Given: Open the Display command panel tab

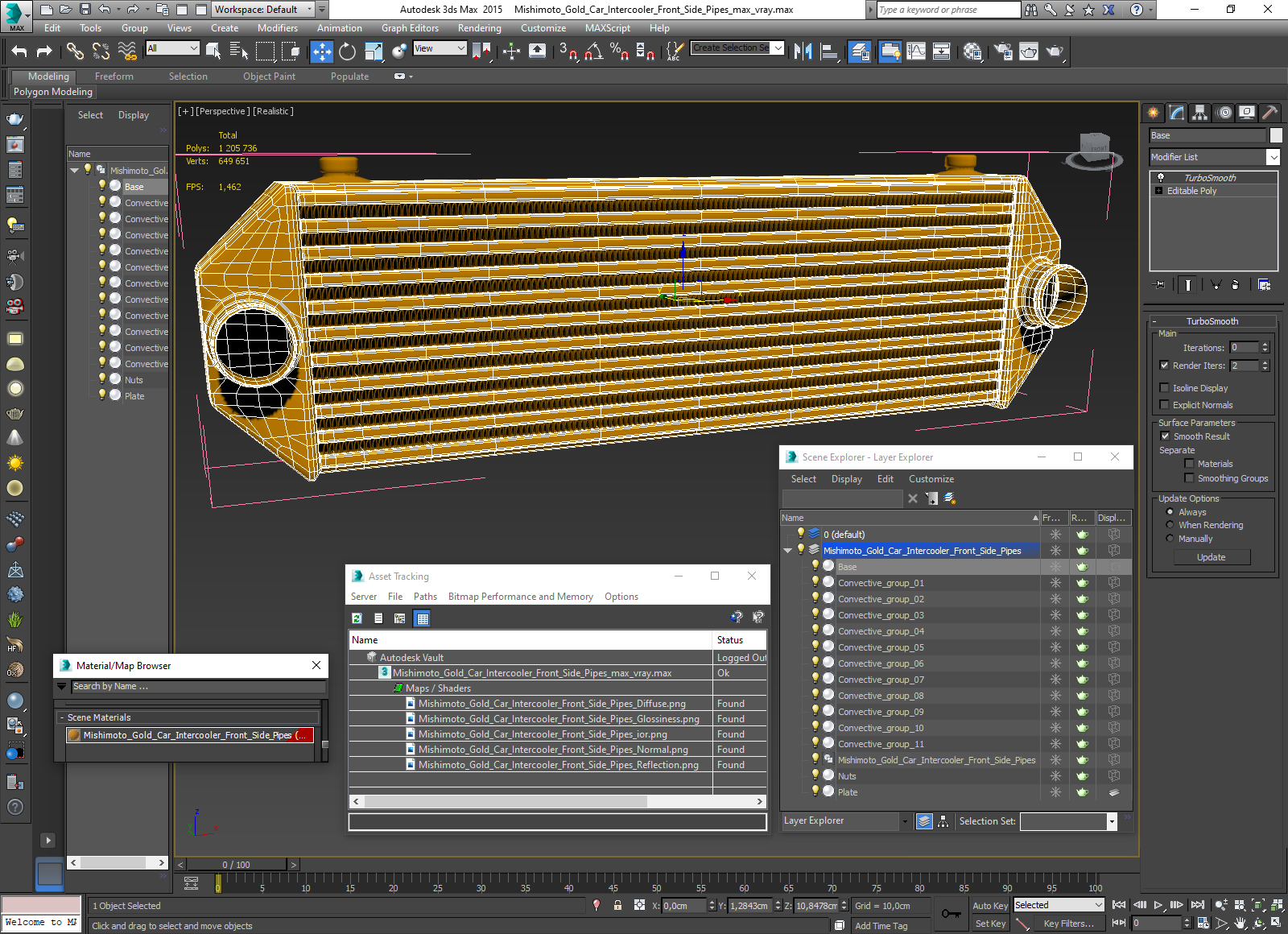Looking at the screenshot, I should 1247,113.
